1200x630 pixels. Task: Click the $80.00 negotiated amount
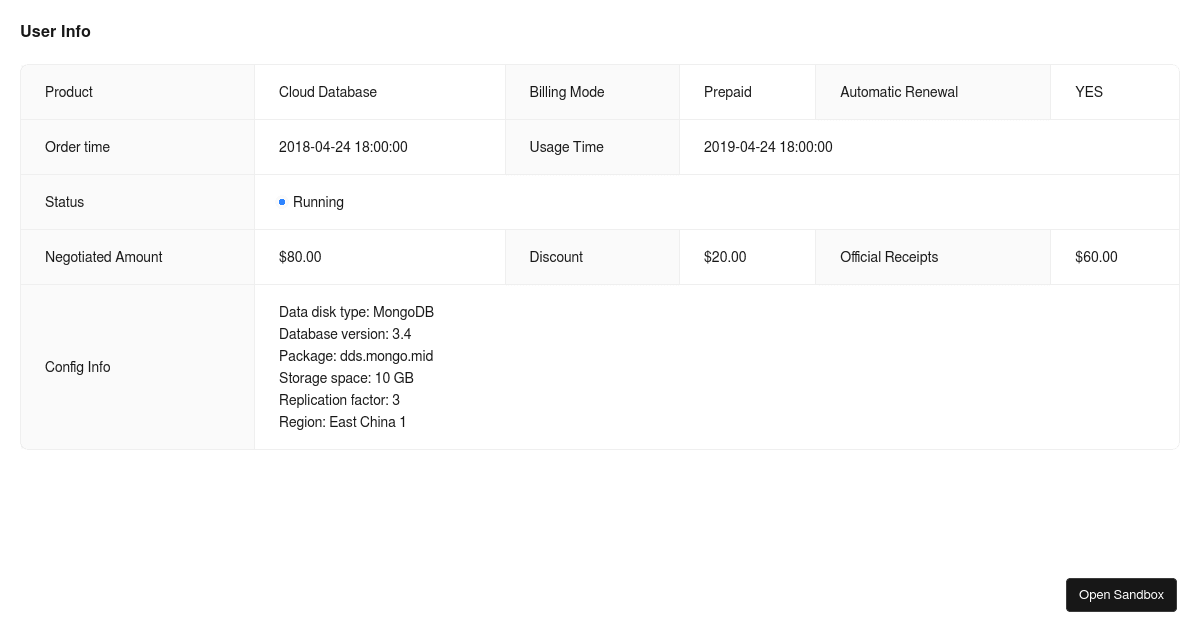pyautogui.click(x=300, y=257)
